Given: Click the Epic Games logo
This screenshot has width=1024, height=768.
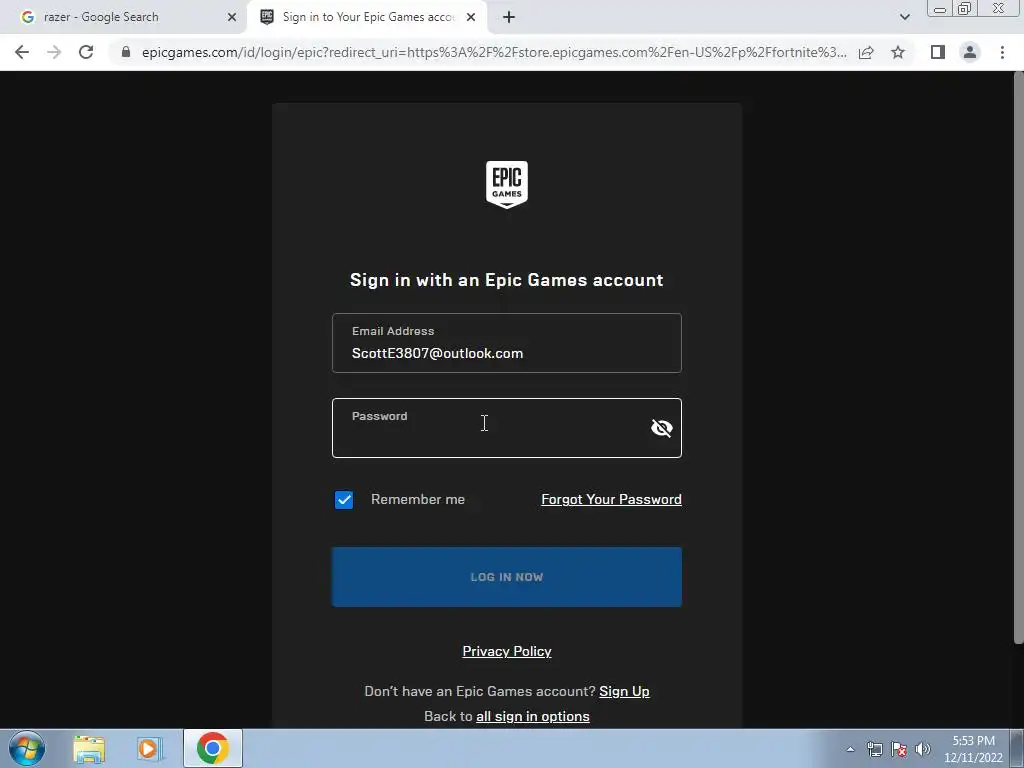Looking at the screenshot, I should click(507, 185).
